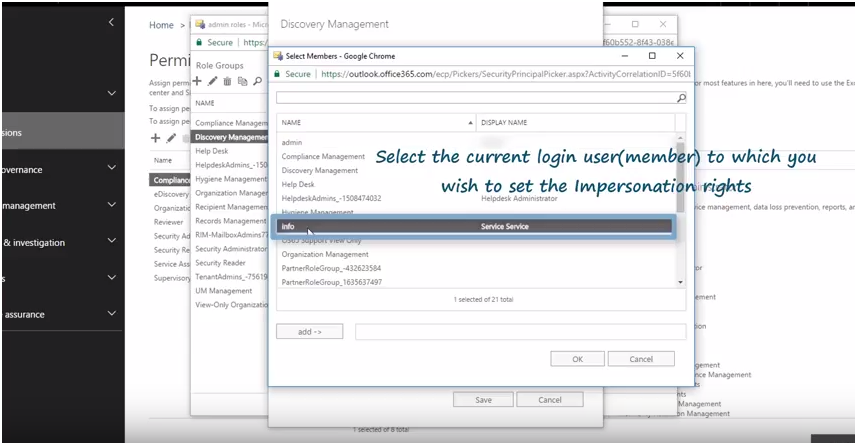Expand the '& investigation' sidebar section

[112, 241]
